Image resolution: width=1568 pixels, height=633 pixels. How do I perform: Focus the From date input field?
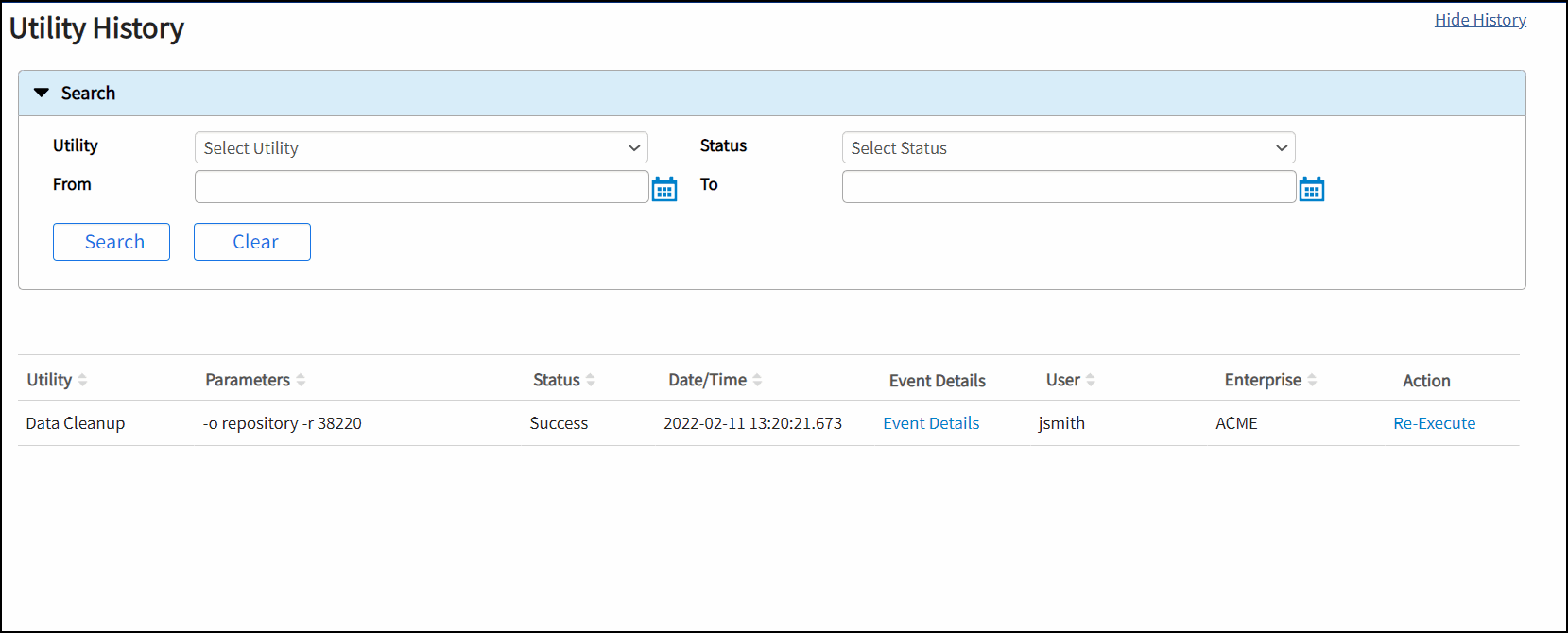(x=421, y=187)
